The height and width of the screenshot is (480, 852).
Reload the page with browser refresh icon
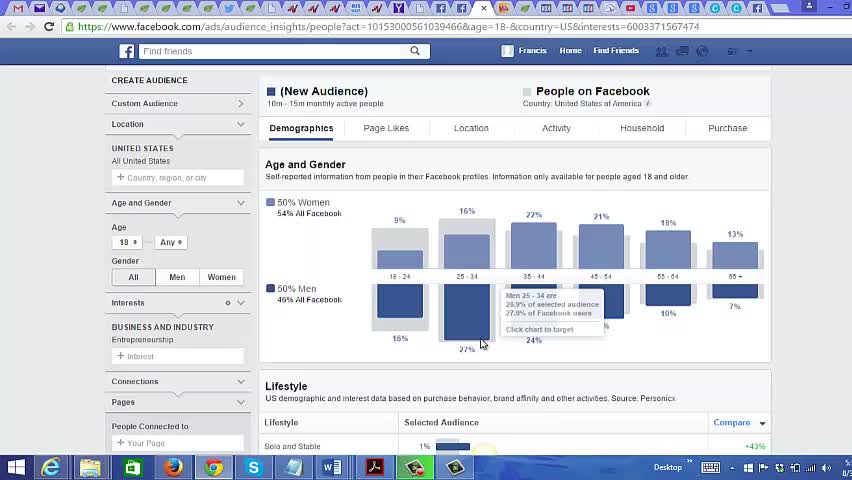pyautogui.click(x=49, y=27)
